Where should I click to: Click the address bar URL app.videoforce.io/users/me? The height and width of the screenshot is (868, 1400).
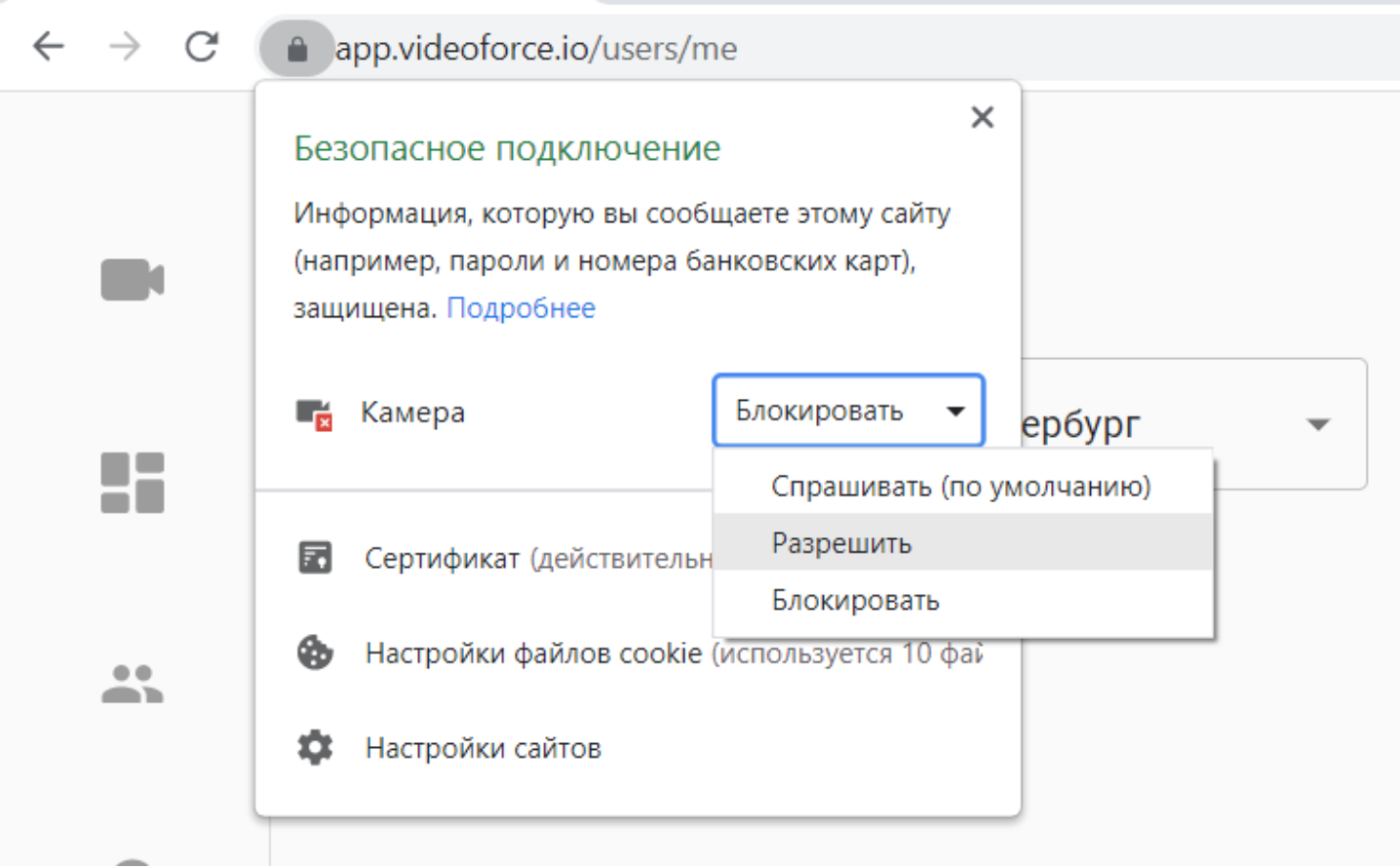point(536,48)
